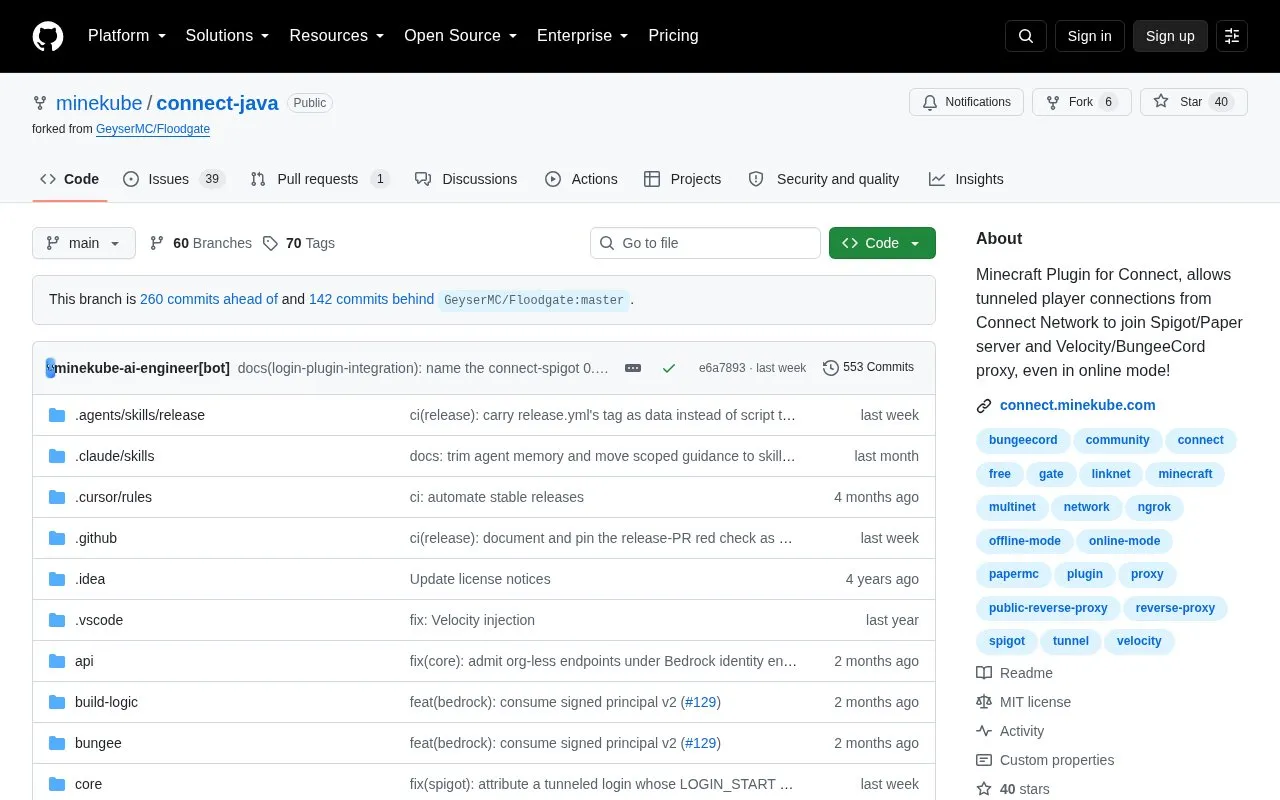View the 70 Tags list
Screen dimensions: 1280x800
pos(298,243)
